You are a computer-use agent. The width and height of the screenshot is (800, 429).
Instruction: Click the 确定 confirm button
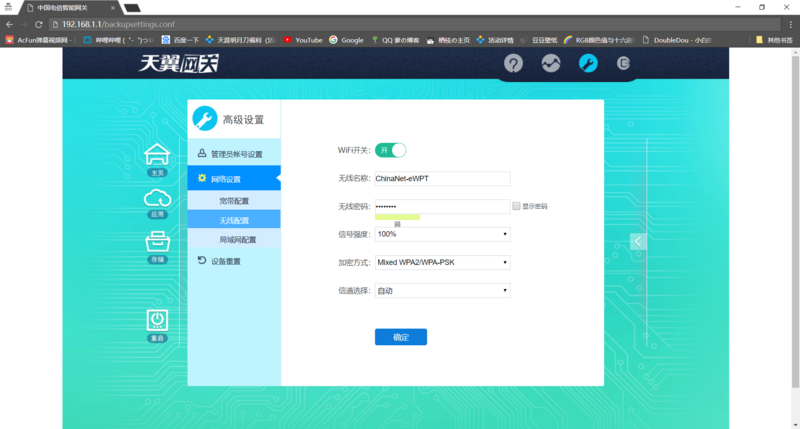pos(400,337)
